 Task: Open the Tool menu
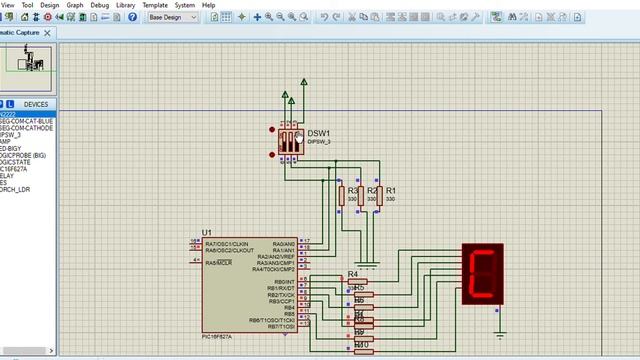click(x=27, y=5)
